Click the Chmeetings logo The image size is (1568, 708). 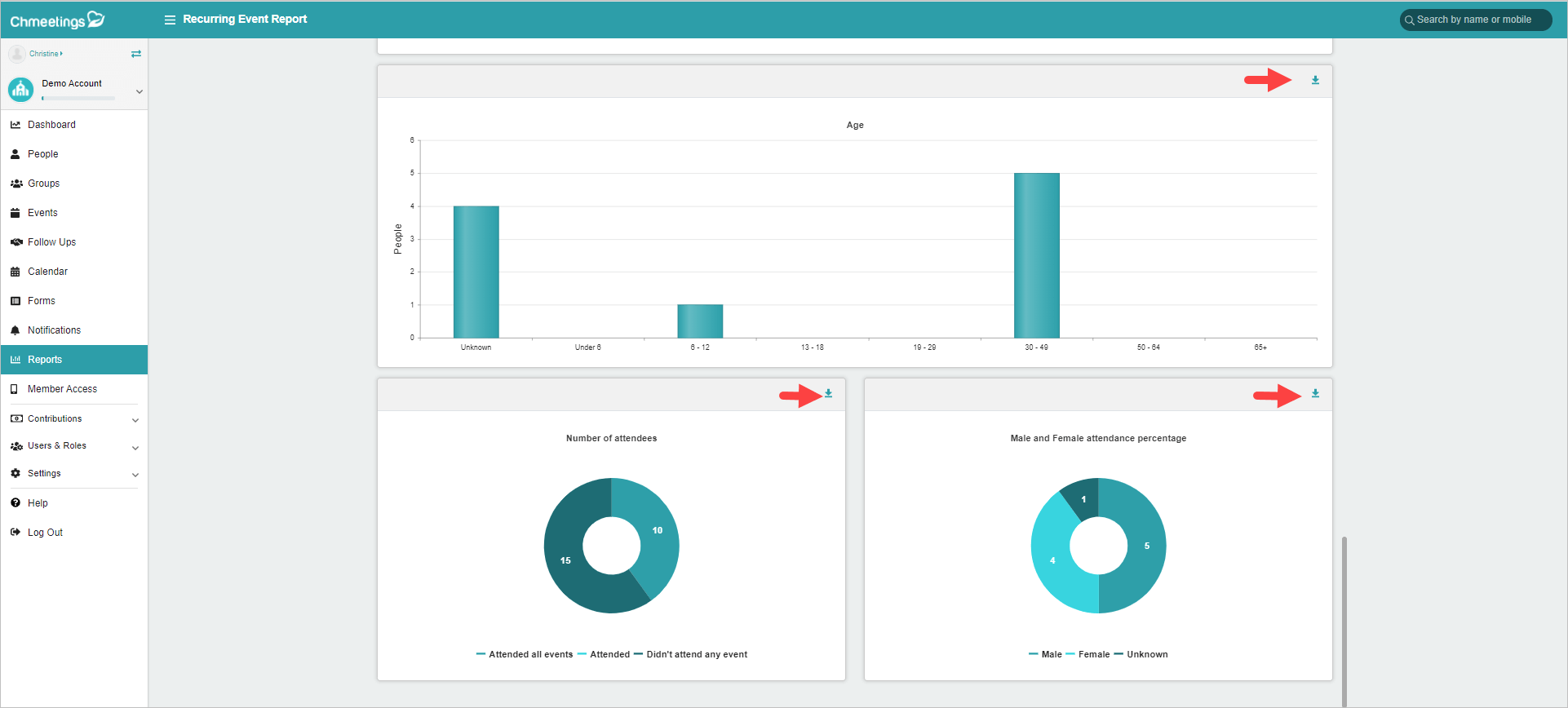click(x=57, y=20)
